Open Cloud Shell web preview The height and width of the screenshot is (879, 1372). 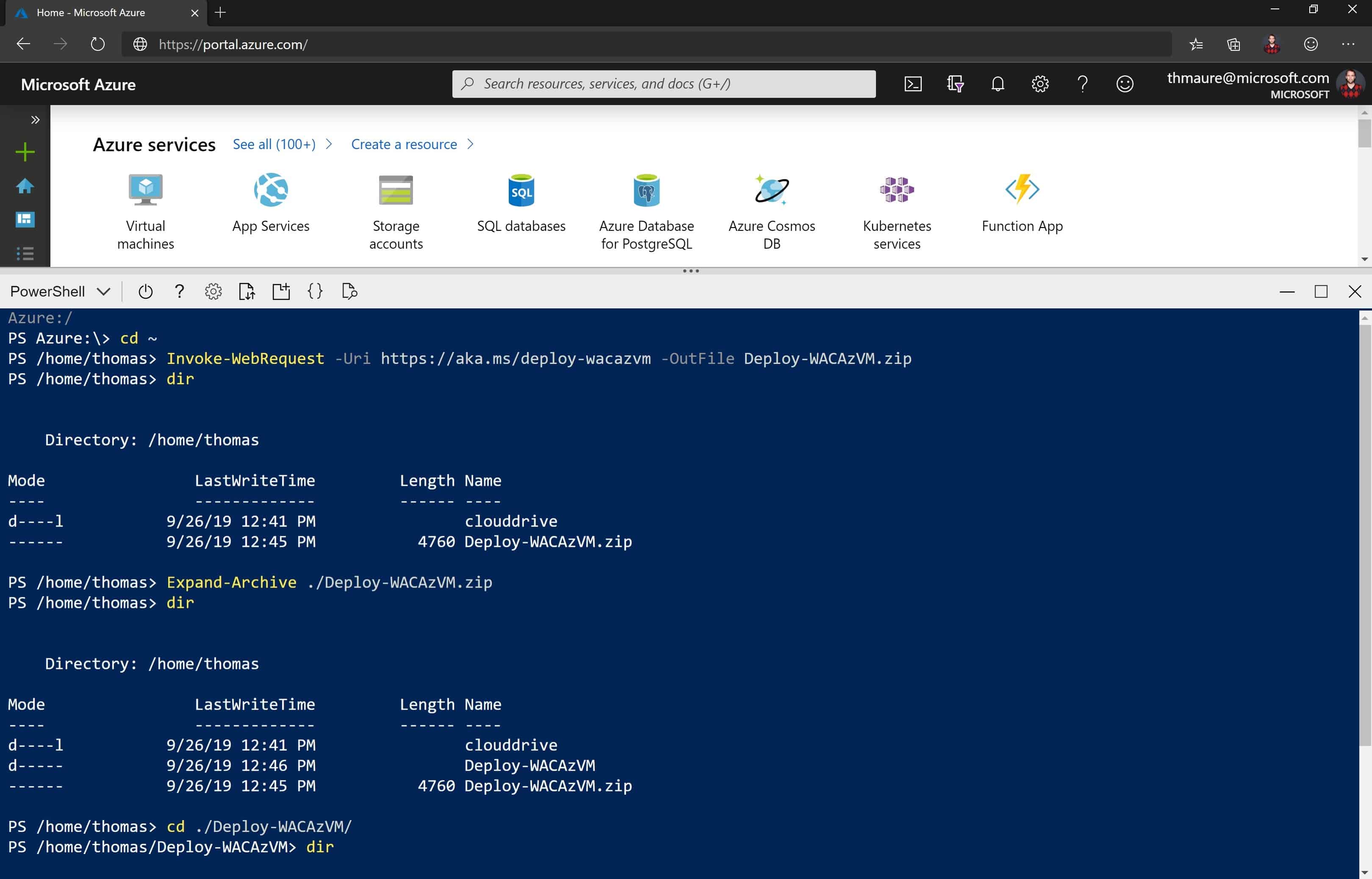[x=349, y=291]
